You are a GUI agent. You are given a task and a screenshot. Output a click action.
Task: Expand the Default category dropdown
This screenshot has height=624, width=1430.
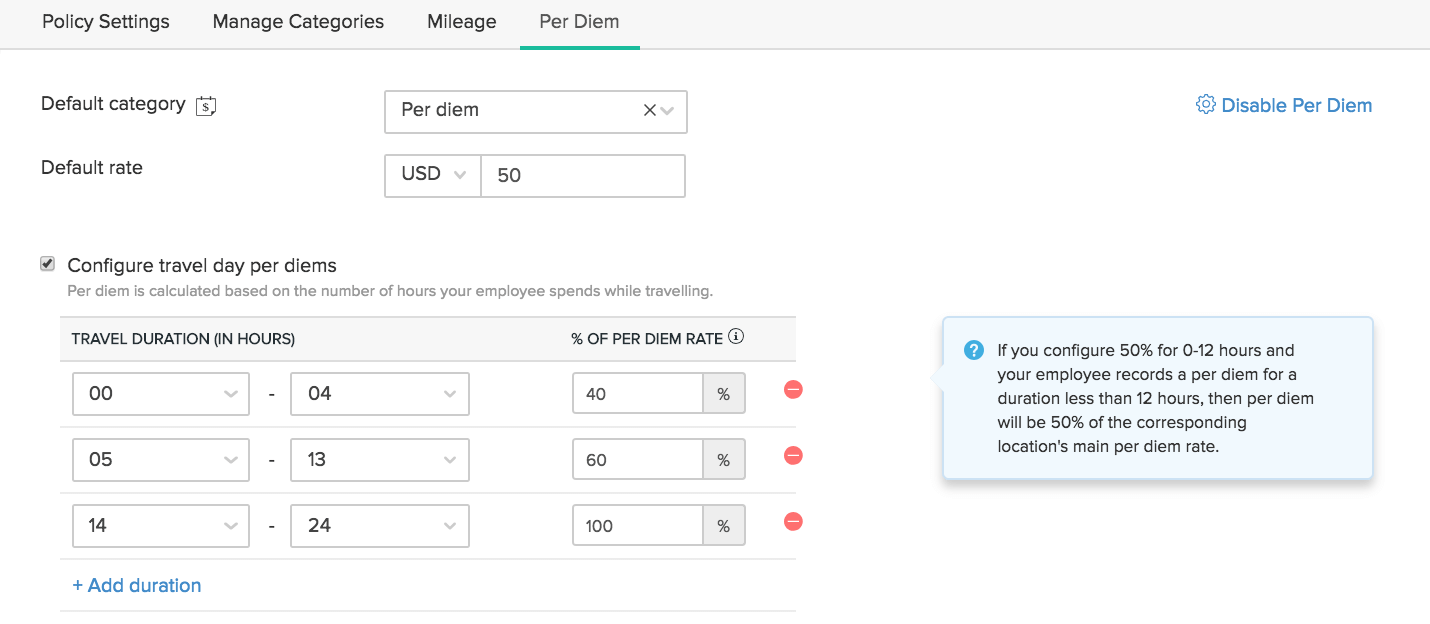[x=668, y=111]
